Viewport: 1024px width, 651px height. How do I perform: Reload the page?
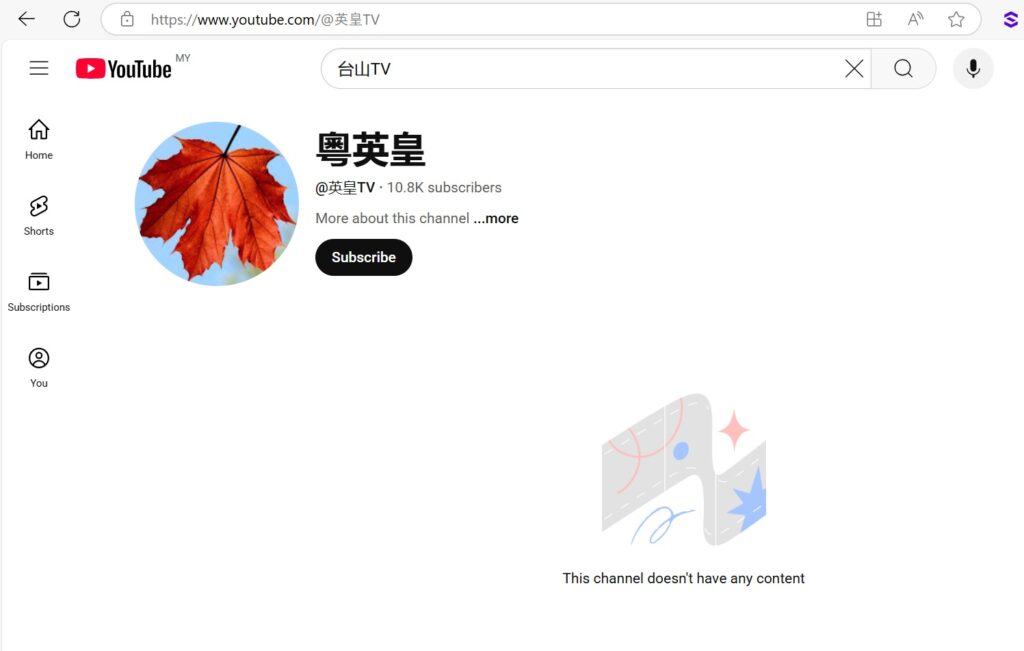coord(72,19)
